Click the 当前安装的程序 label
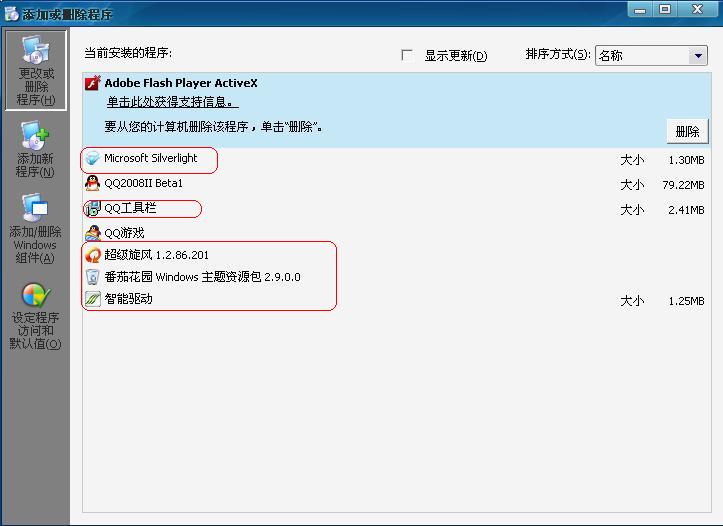The height and width of the screenshot is (526, 723). point(128,53)
